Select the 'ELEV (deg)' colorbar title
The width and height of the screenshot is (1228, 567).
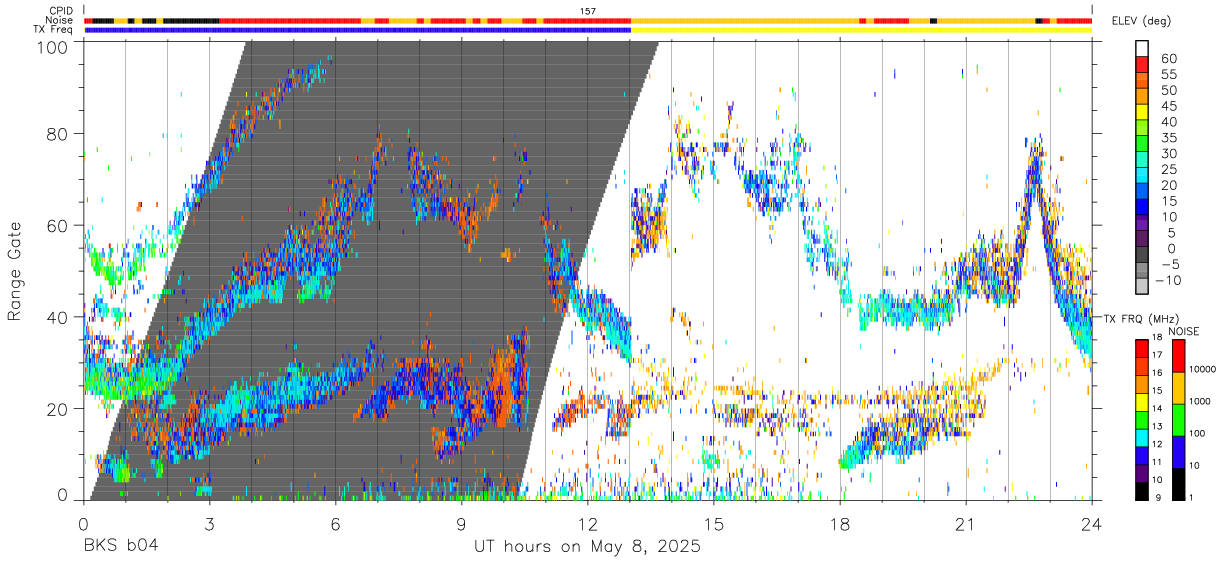coord(1141,21)
